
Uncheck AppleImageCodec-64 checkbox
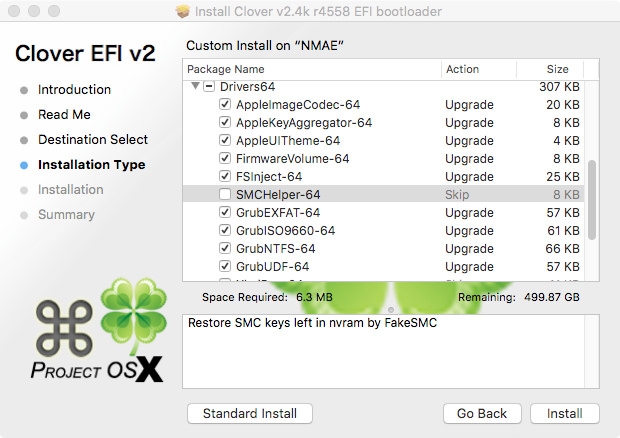click(x=225, y=104)
